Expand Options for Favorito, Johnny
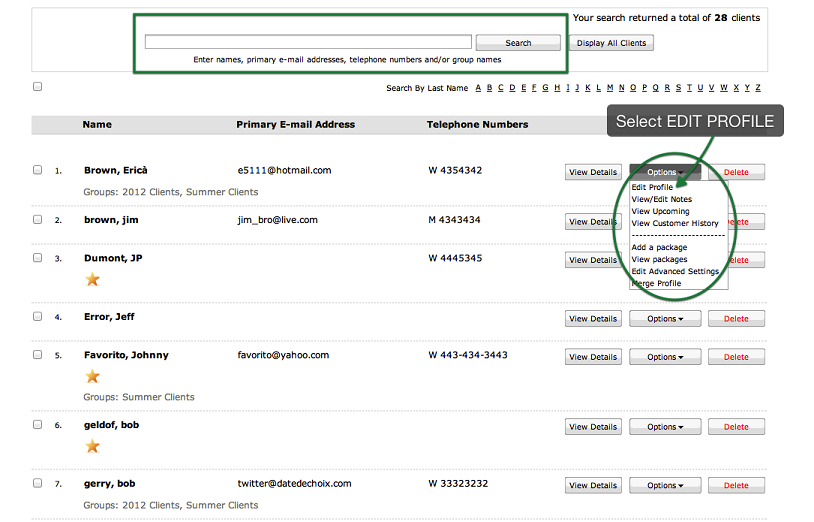Image resolution: width=814 pixels, height=522 pixels. point(664,357)
